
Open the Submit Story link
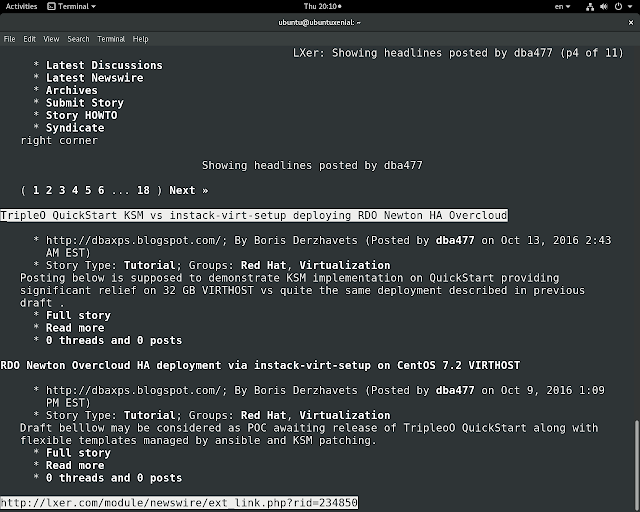coord(84,103)
